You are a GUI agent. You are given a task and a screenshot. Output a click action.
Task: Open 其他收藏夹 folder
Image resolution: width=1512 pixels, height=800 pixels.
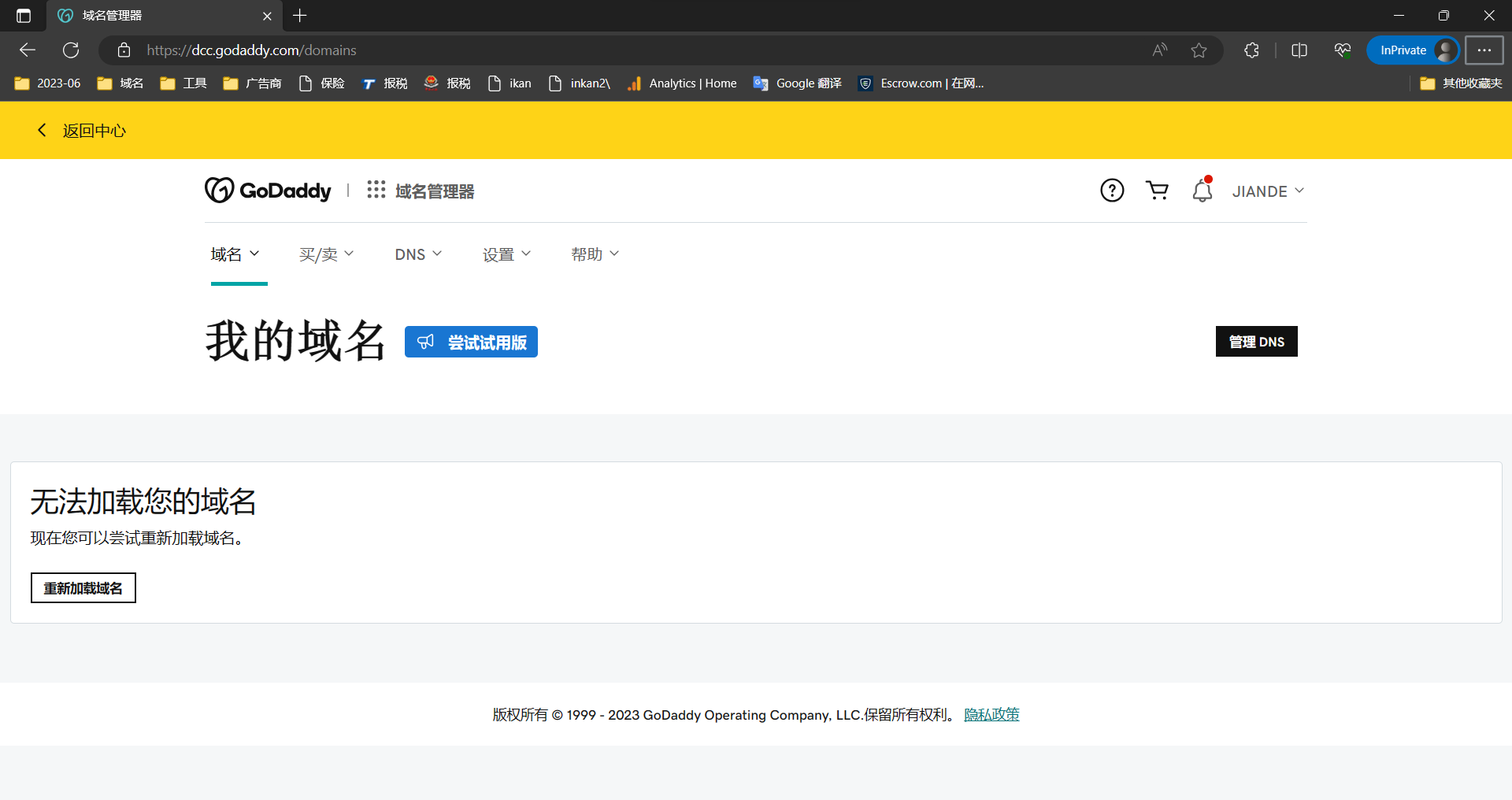coord(1462,83)
